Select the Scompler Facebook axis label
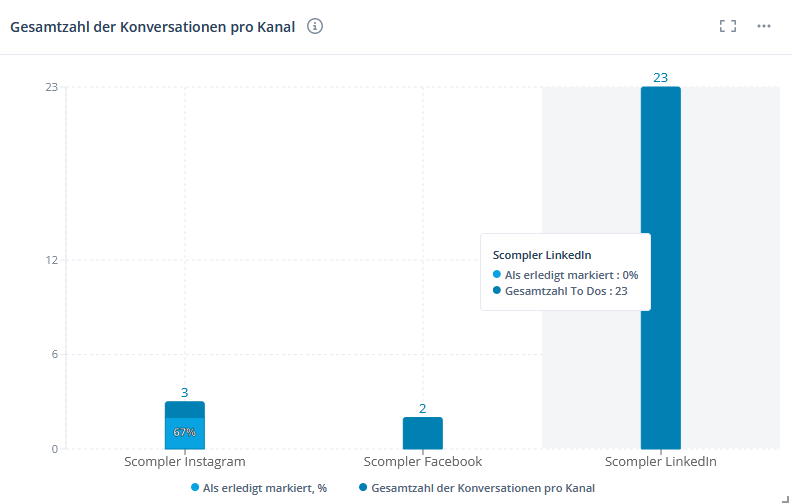The width and height of the screenshot is (792, 504). click(422, 462)
